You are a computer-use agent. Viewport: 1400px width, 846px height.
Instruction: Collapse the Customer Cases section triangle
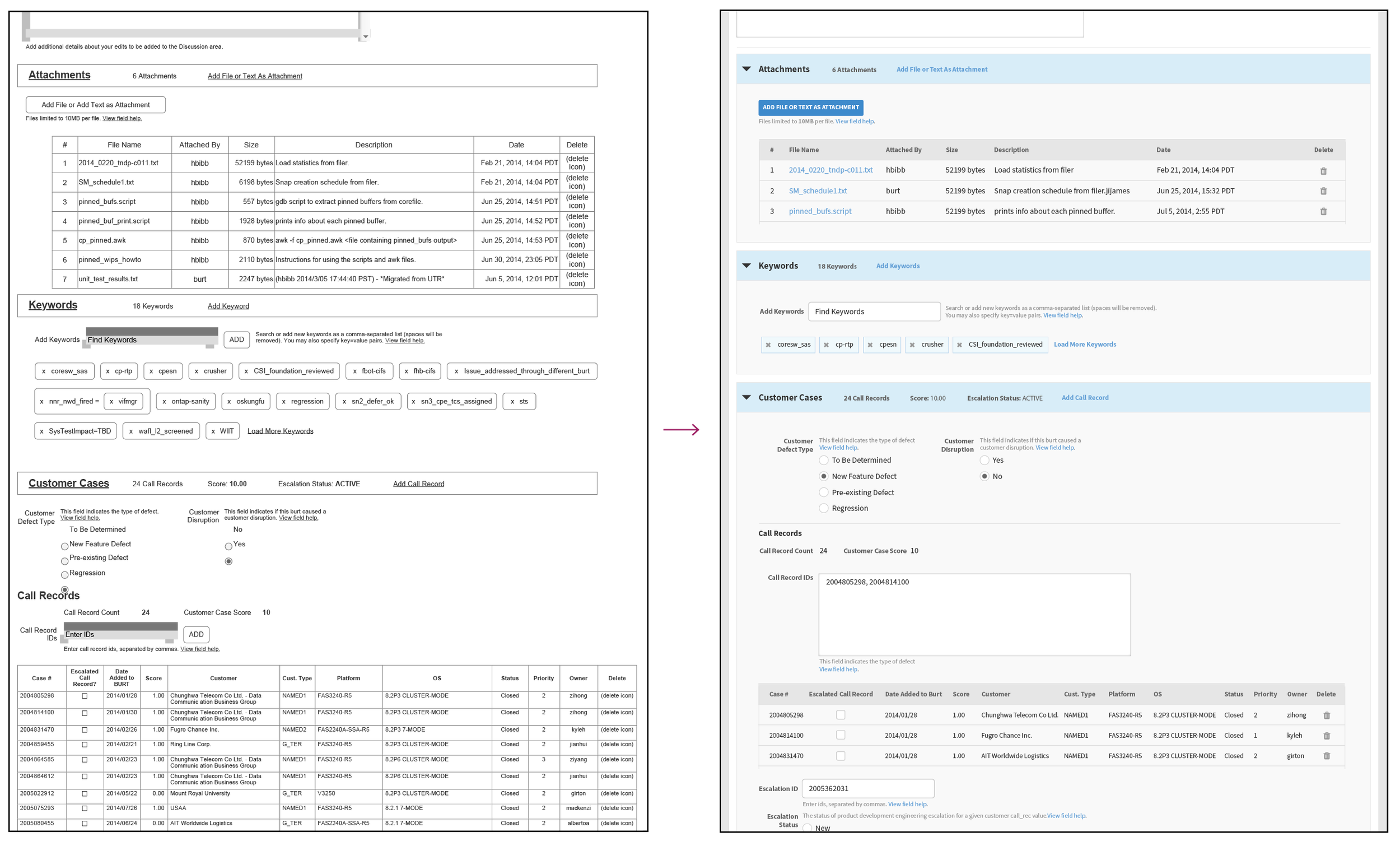click(746, 397)
